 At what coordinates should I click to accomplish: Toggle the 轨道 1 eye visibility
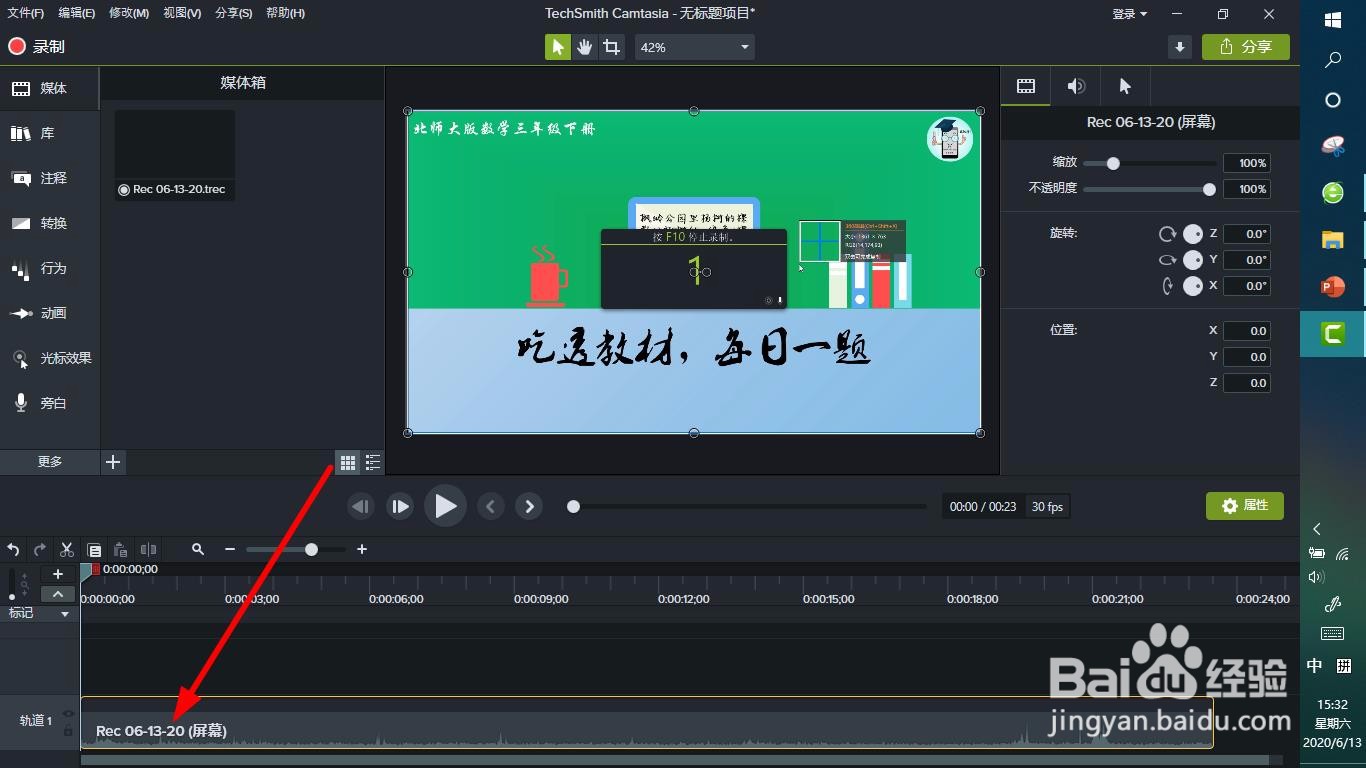click(68, 713)
